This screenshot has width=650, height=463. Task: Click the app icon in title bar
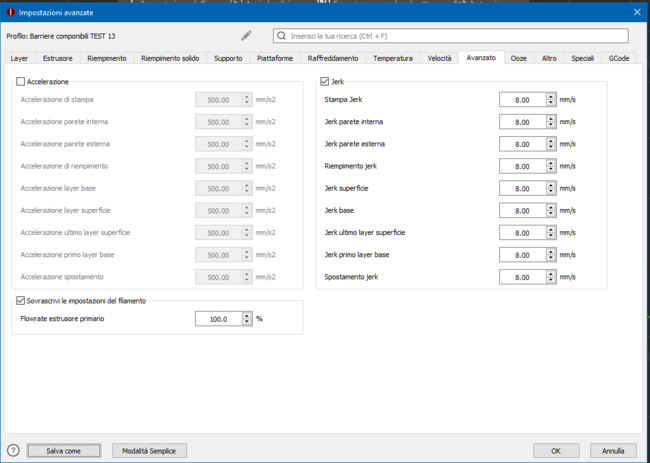[9, 10]
